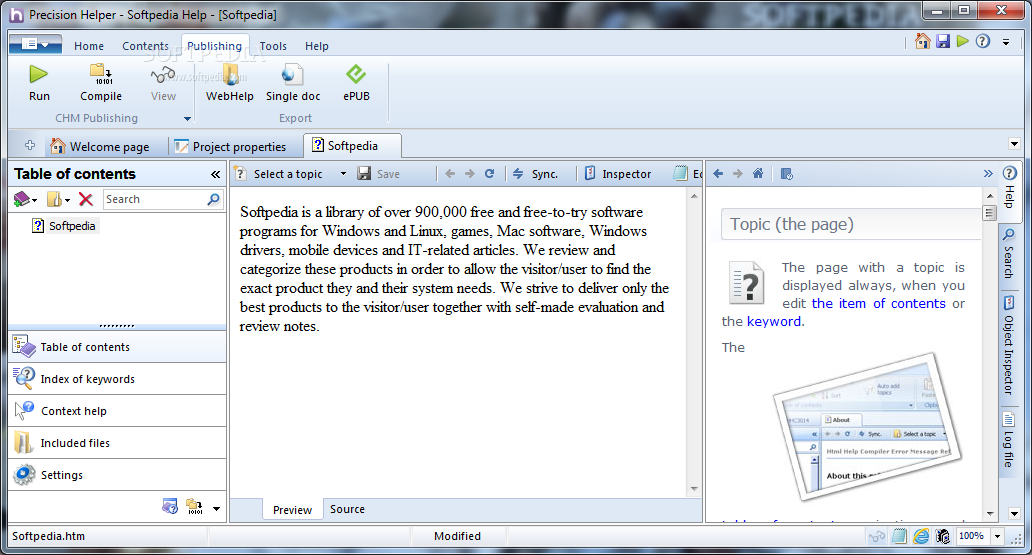Open the Home ribbon tab

(x=89, y=46)
